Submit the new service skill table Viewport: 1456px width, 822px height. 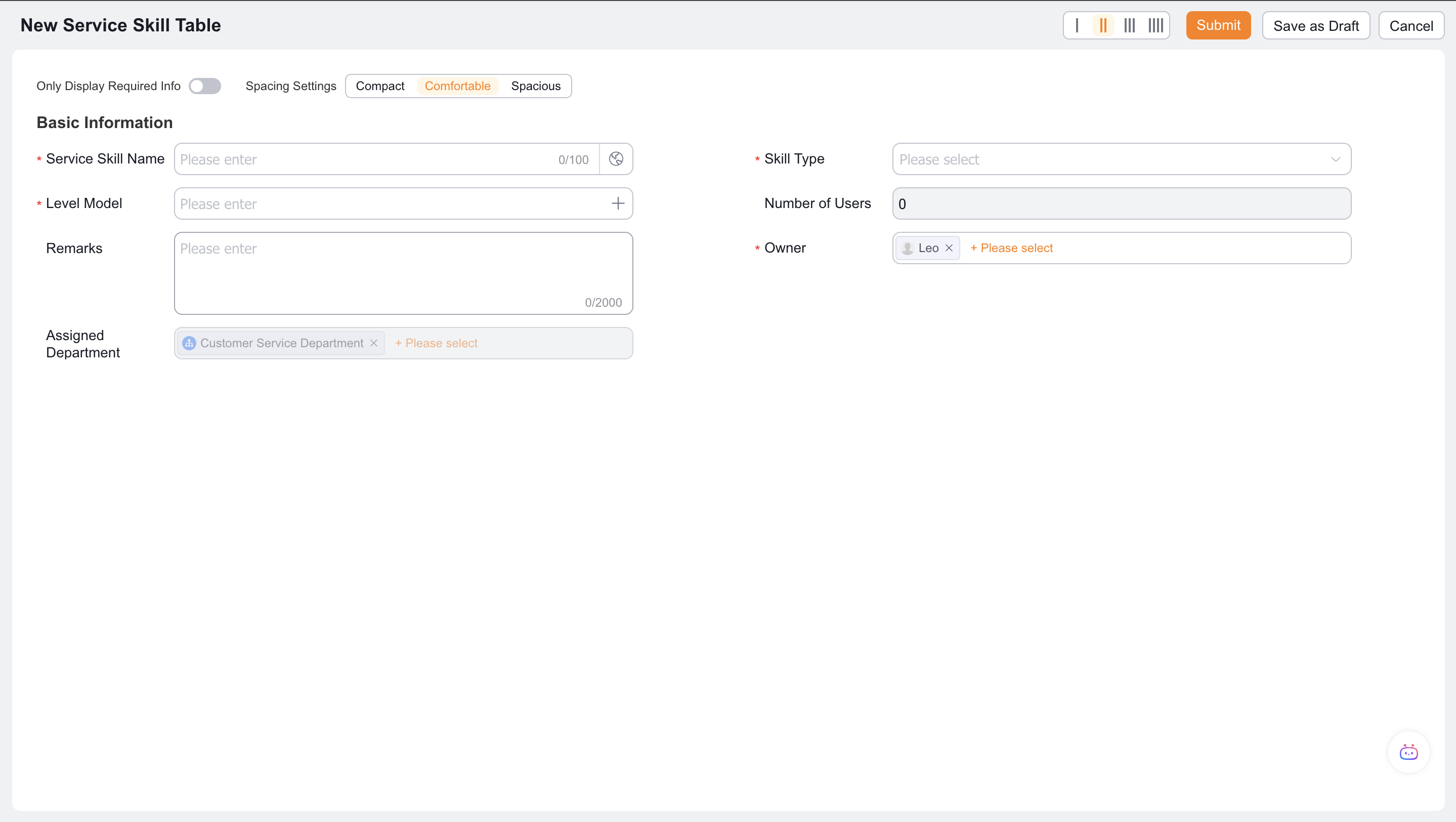(x=1218, y=25)
